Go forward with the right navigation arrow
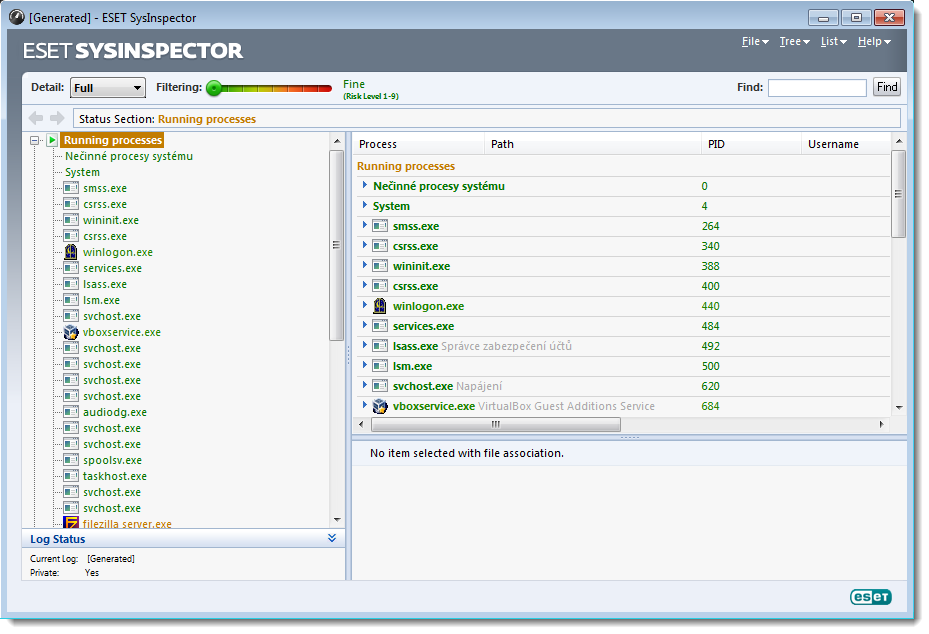 [57, 118]
